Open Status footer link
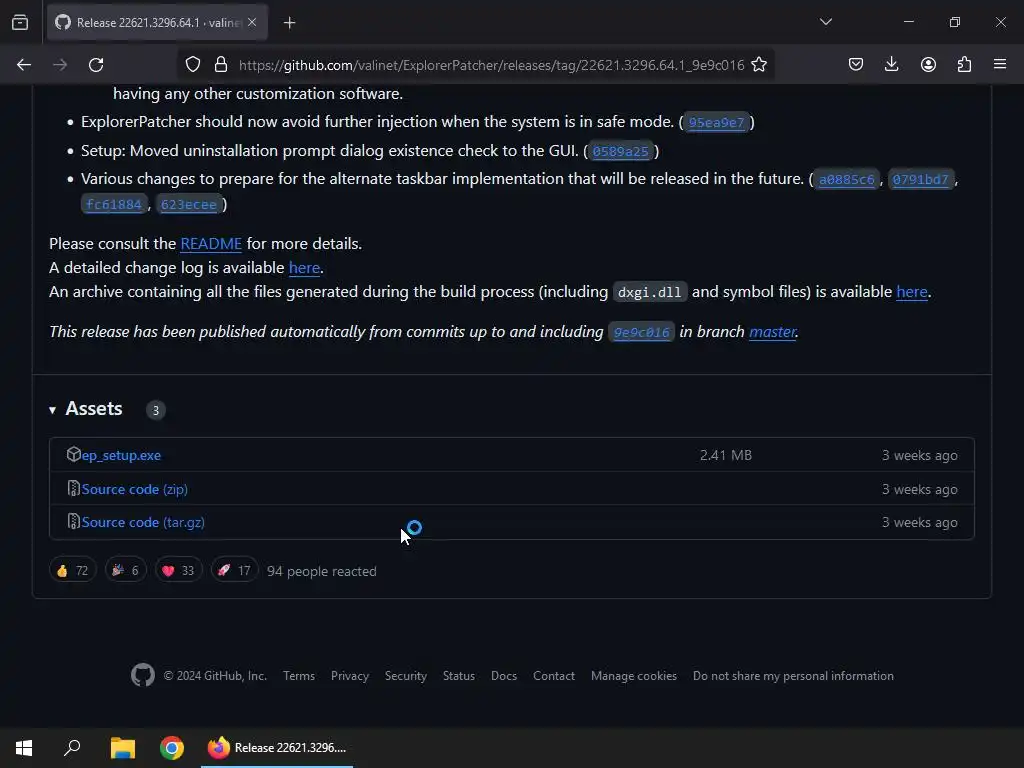The height and width of the screenshot is (768, 1024). click(x=458, y=676)
